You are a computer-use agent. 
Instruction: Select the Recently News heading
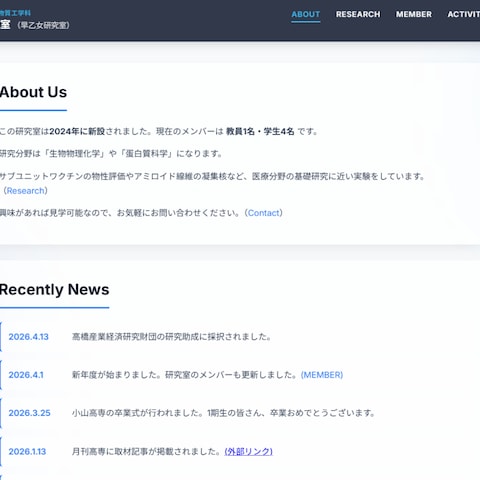pos(54,289)
